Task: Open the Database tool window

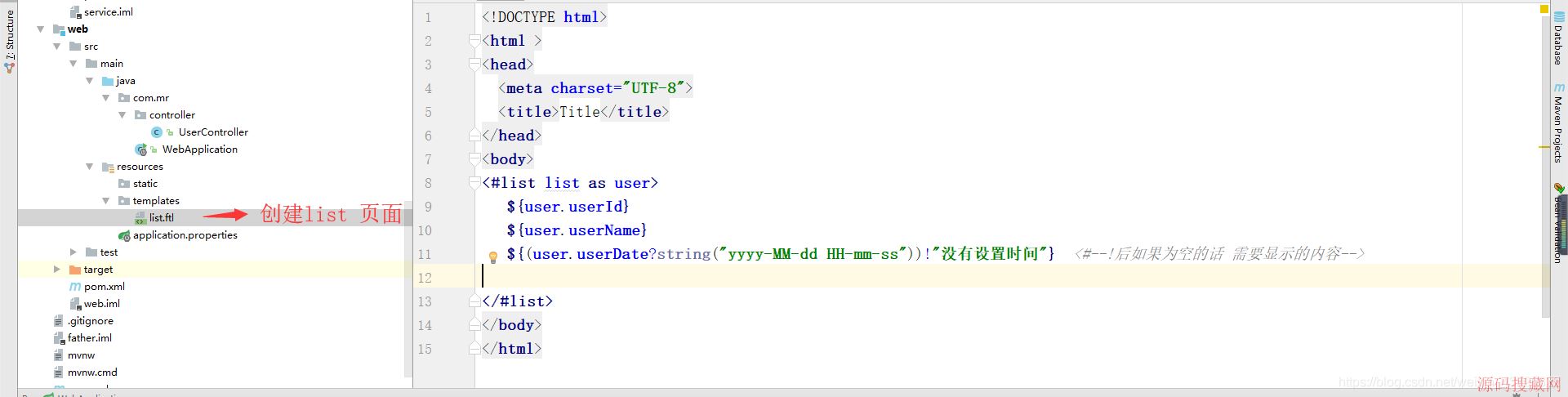Action: [1558, 38]
